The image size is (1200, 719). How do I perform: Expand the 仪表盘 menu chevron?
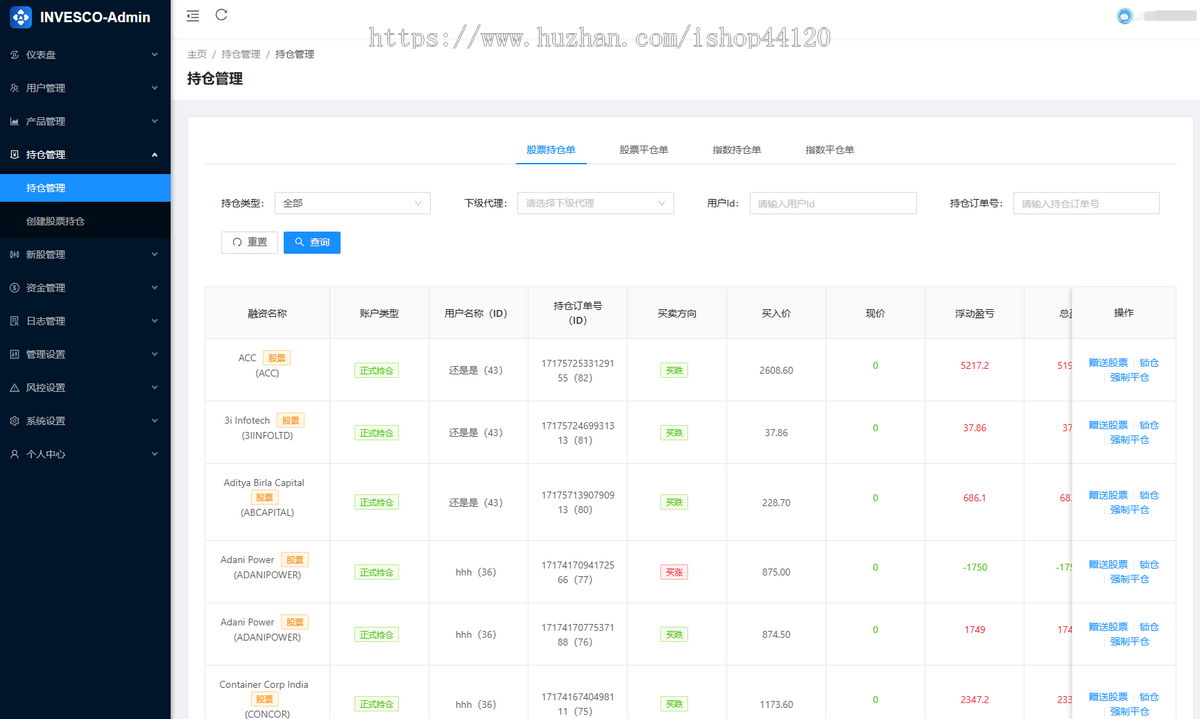(x=155, y=55)
